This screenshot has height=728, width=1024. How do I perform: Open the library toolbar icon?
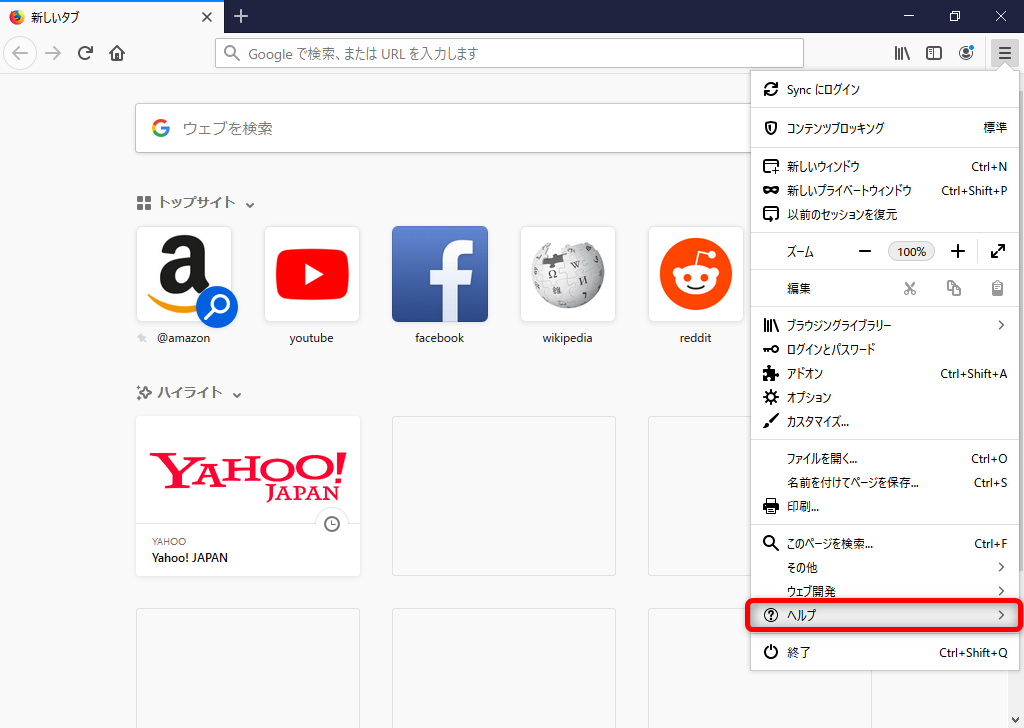(901, 53)
